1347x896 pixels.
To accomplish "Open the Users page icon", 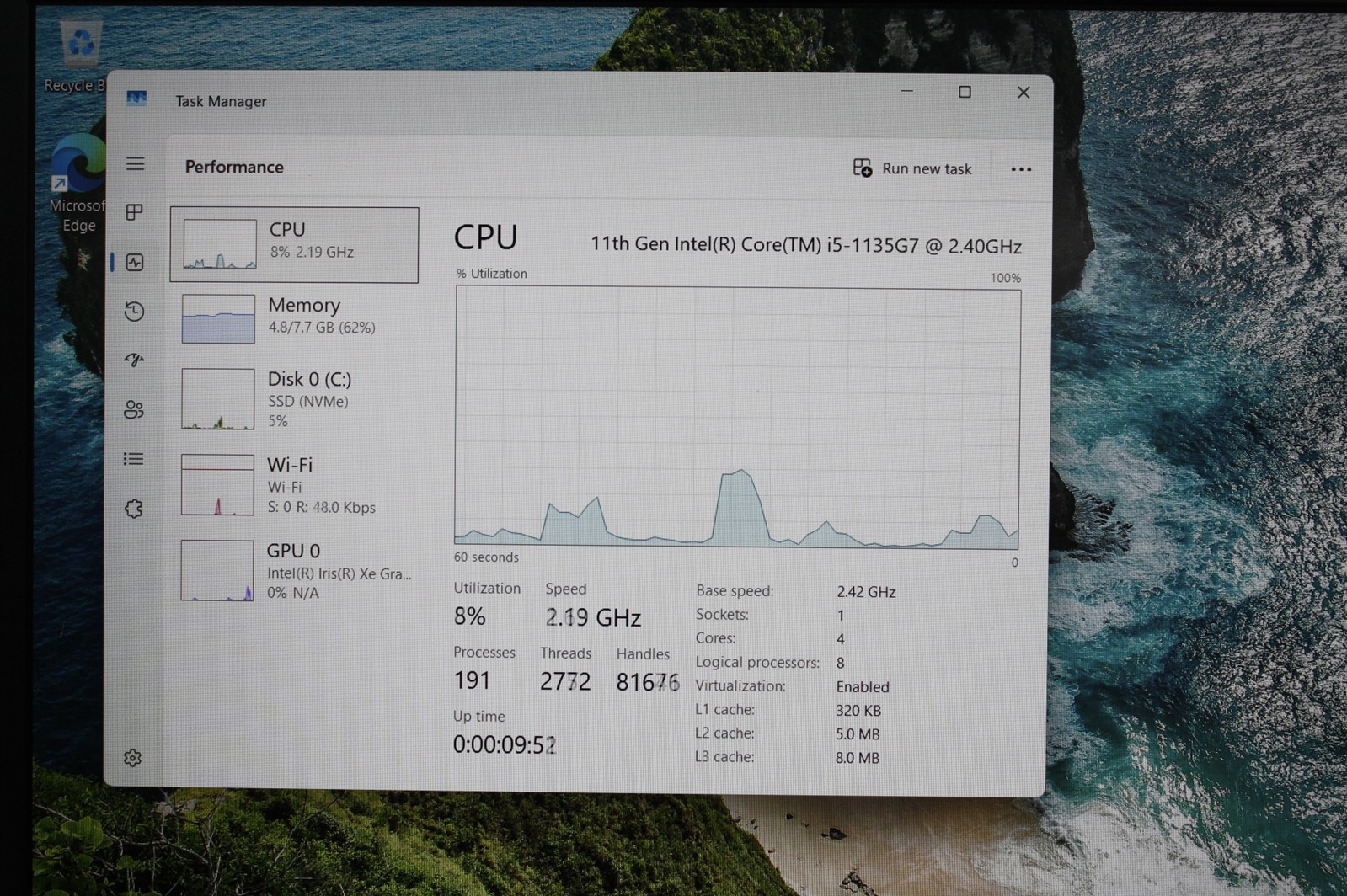I will click(134, 409).
